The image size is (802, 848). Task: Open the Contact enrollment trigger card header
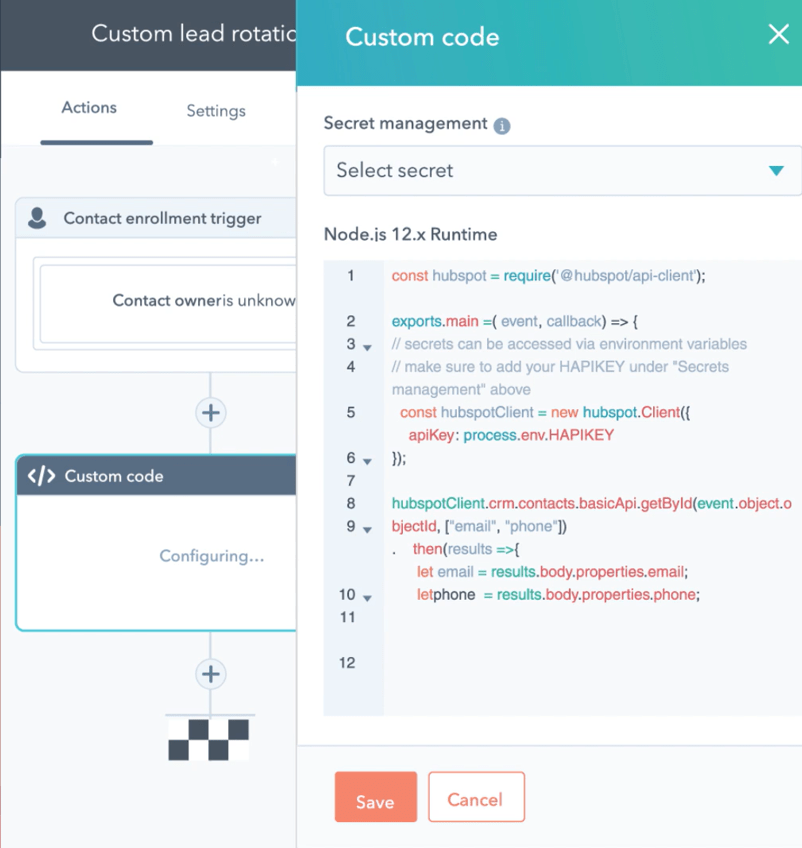coord(156,218)
